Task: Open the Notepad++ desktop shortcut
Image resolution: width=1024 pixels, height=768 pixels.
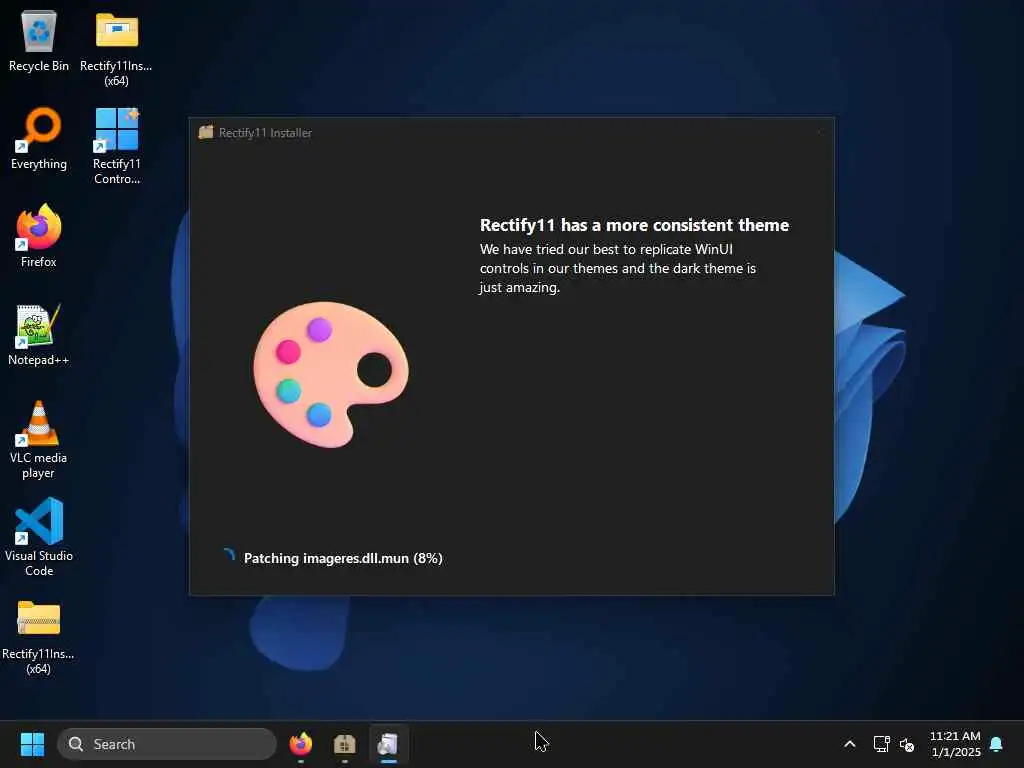Action: 39,334
